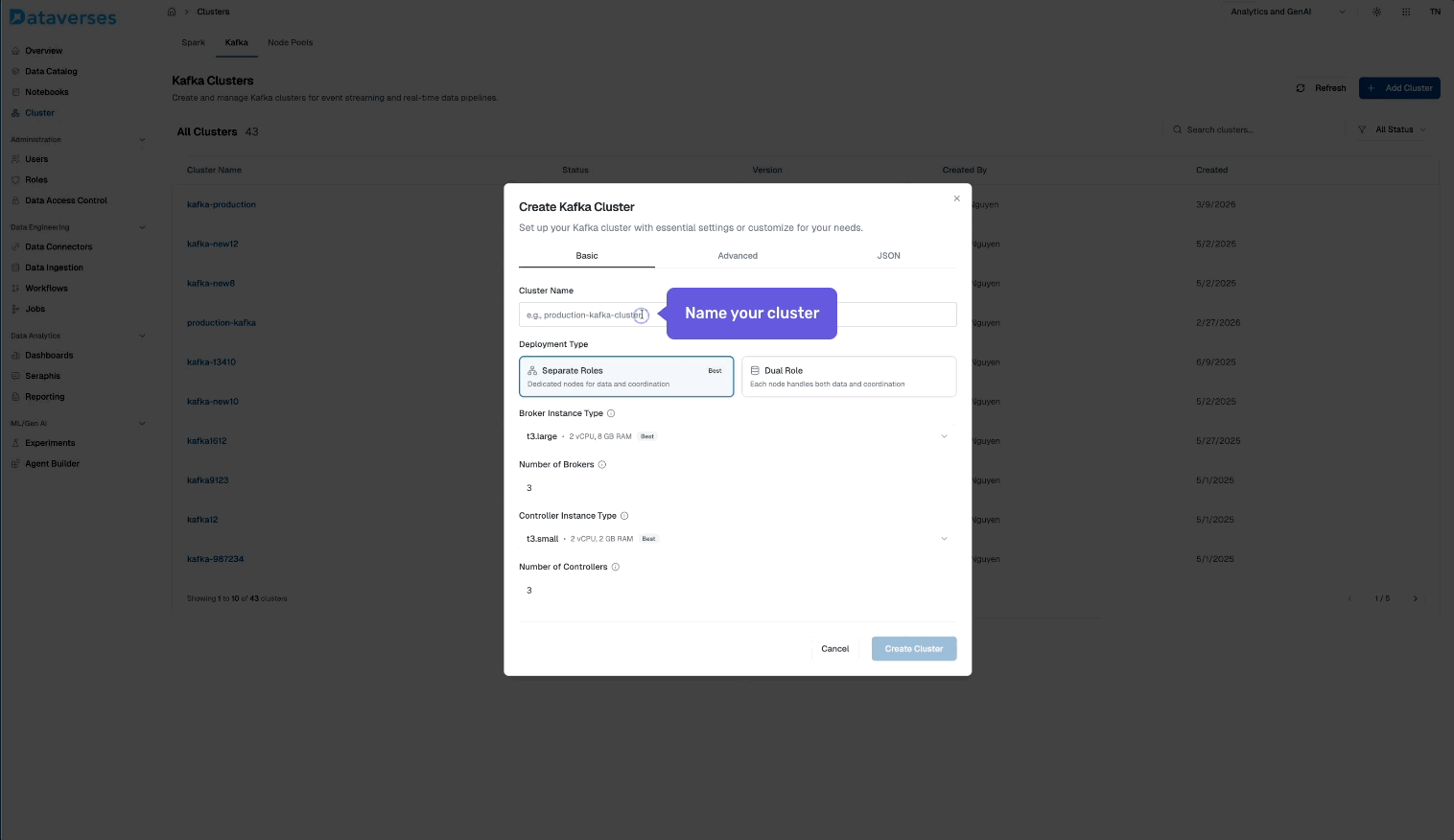The image size is (1454, 840).
Task: Show Number of Brokers info tooltip
Action: [602, 464]
